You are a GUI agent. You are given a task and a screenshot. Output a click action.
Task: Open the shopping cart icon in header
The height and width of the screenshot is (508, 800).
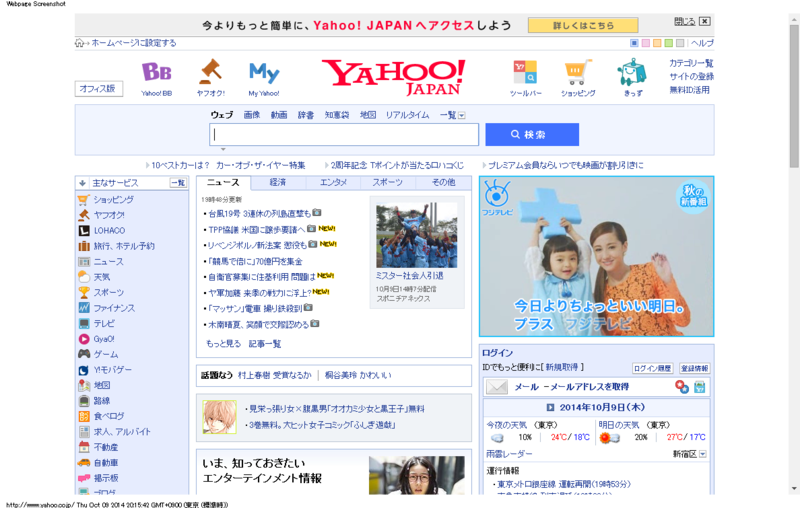(x=578, y=72)
